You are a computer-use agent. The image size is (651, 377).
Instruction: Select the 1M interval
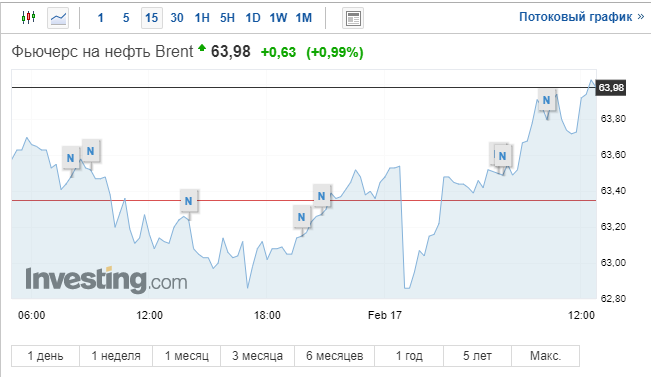[303, 18]
